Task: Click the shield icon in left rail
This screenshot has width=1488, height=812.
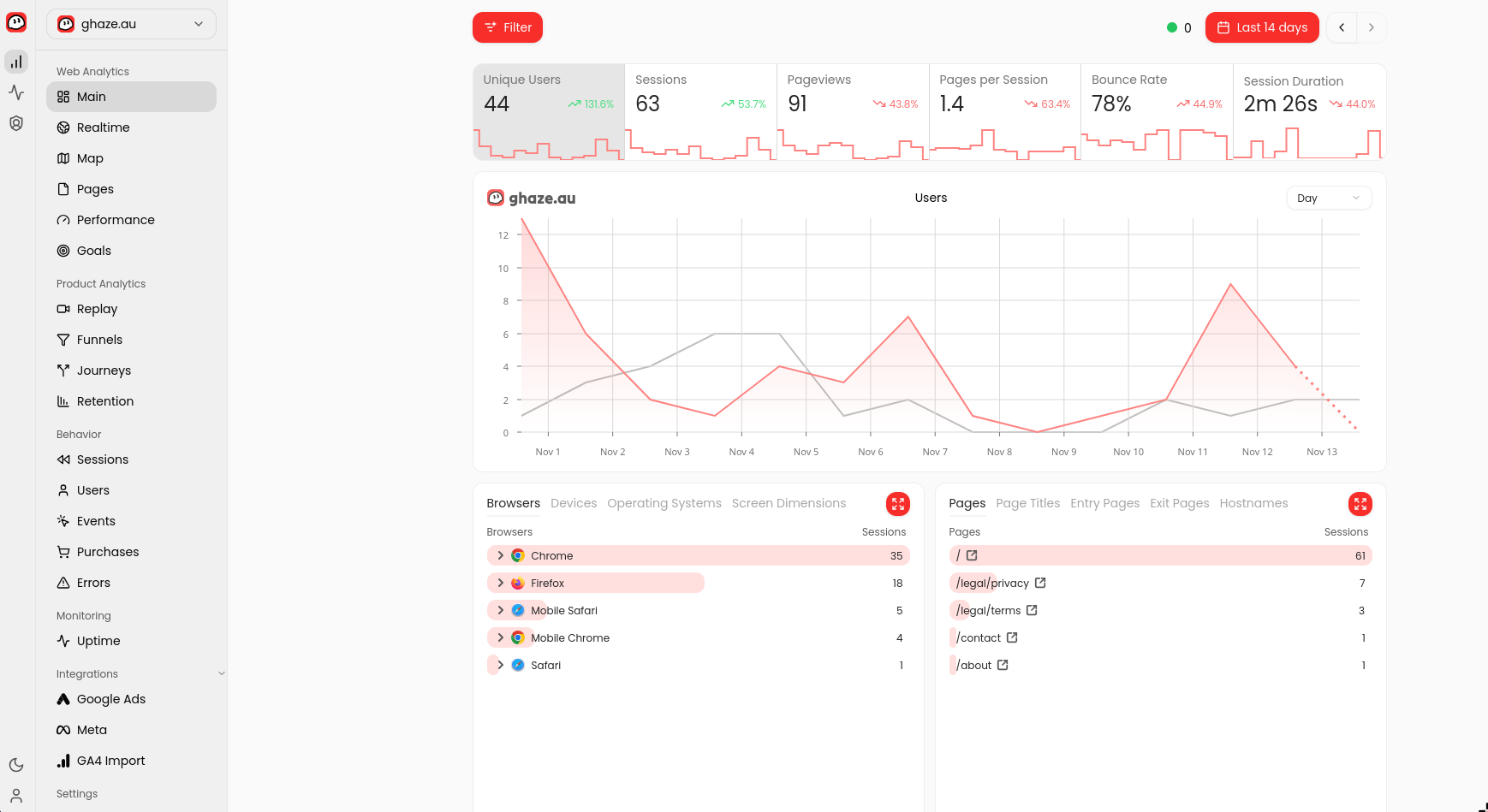Action: point(16,123)
